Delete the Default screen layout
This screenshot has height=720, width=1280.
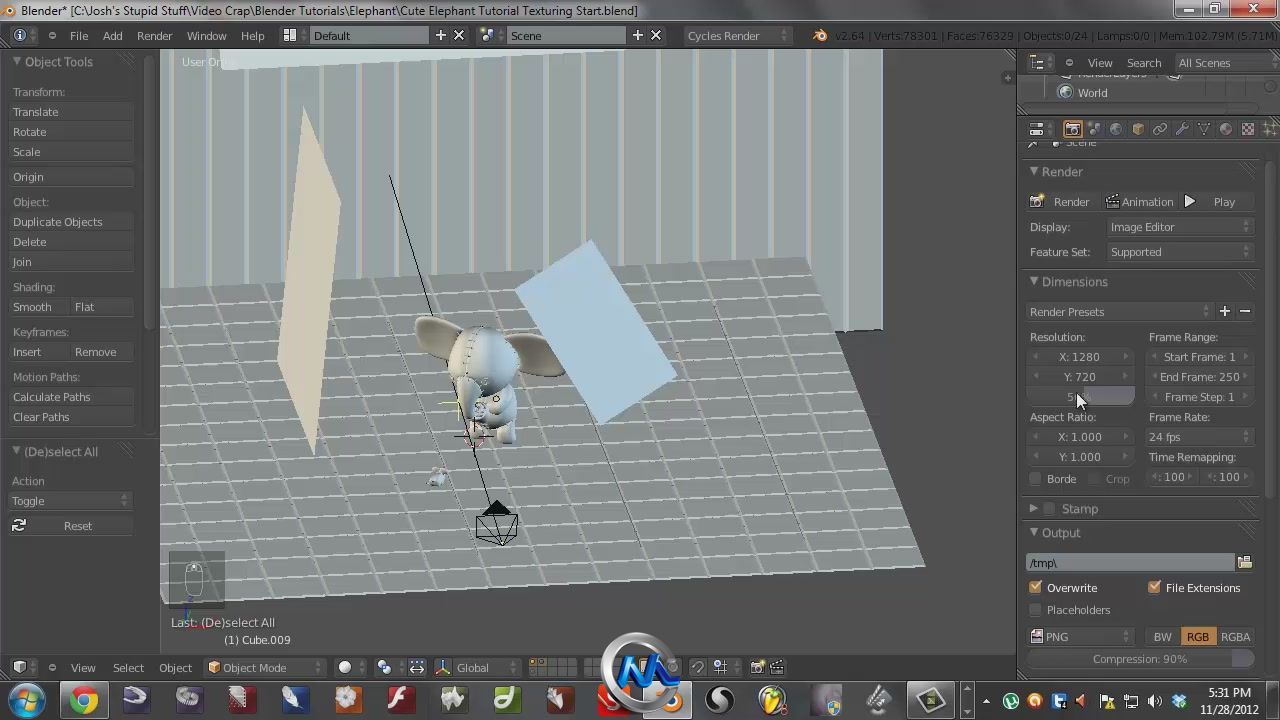(459, 35)
